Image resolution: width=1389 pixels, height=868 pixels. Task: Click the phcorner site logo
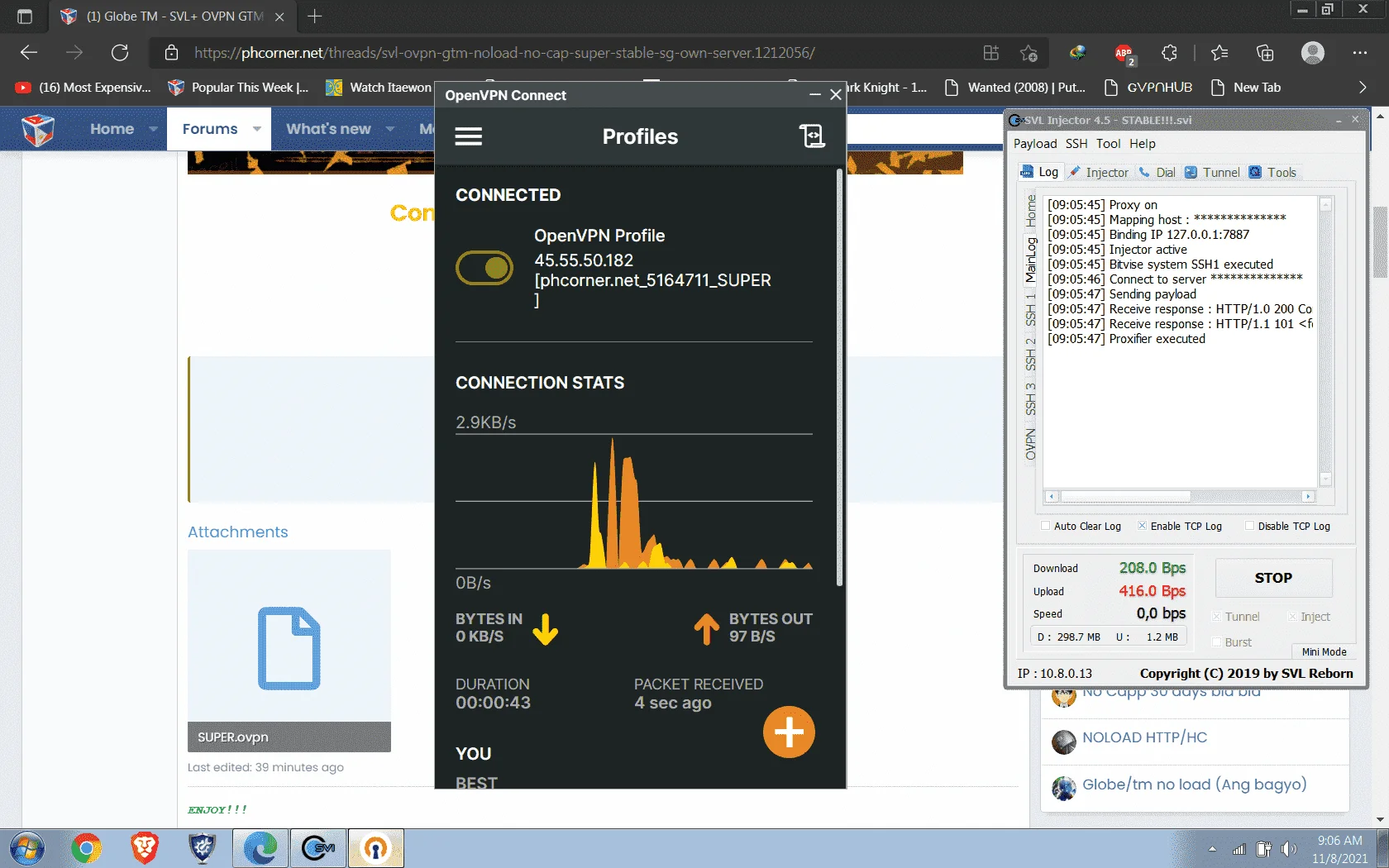click(x=38, y=129)
